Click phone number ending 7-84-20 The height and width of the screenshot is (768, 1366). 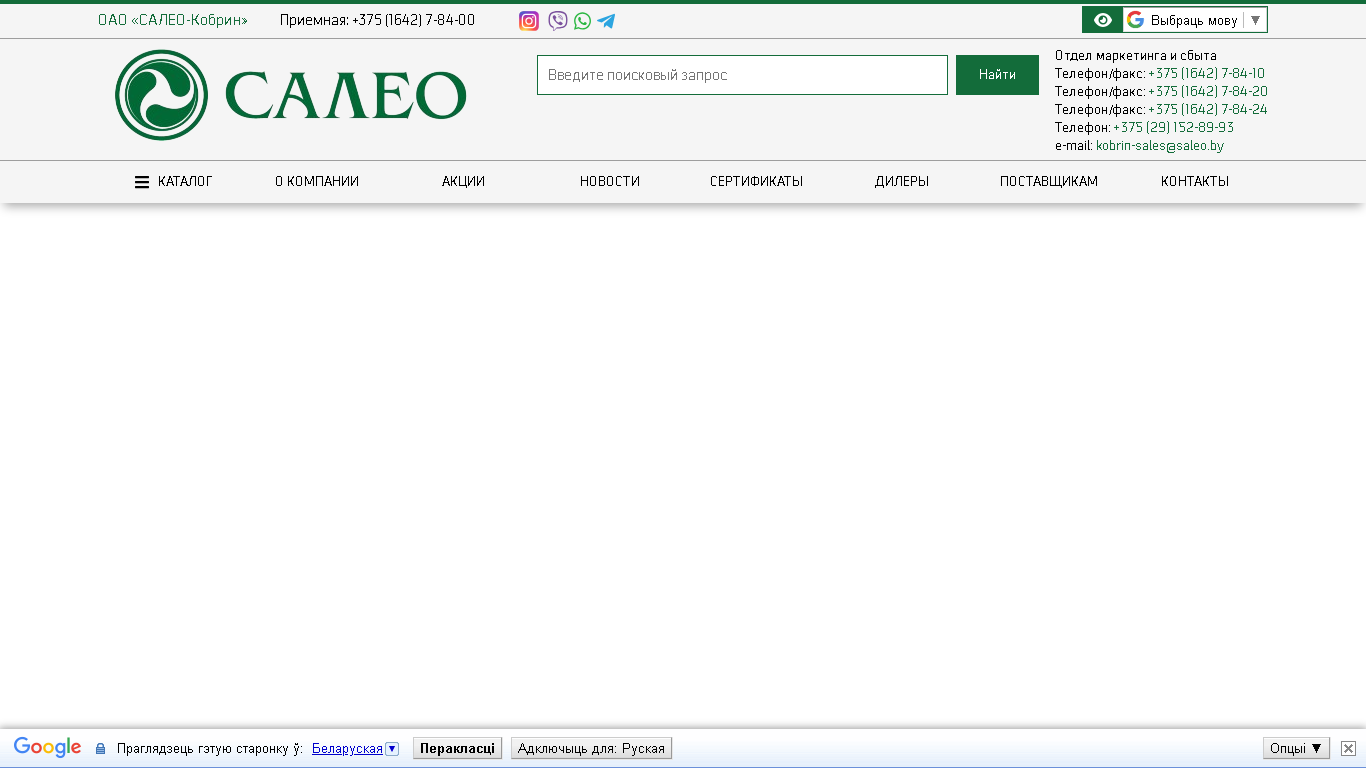pos(1208,91)
